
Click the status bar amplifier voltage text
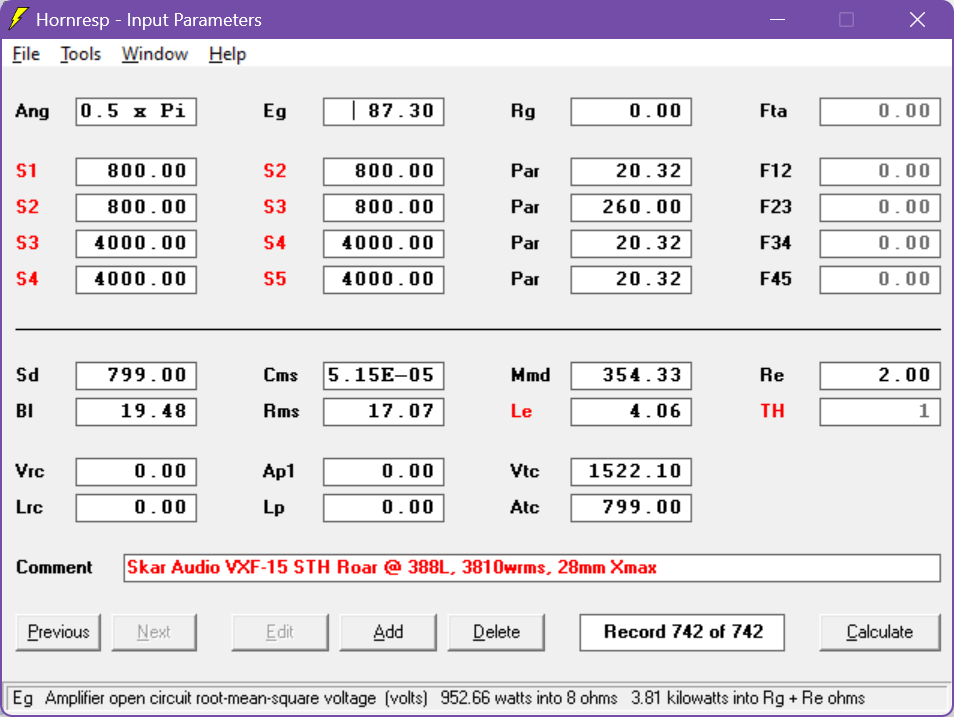438,698
